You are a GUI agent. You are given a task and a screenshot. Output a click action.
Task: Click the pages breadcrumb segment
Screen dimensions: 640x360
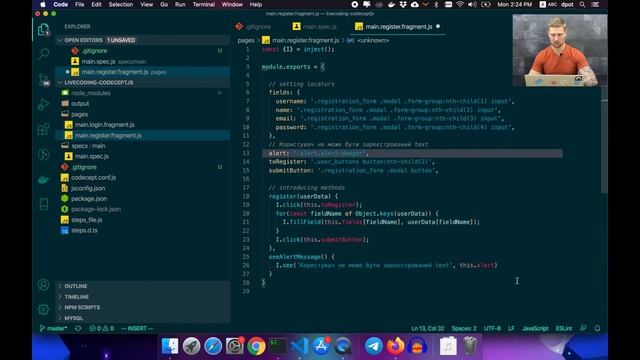pos(246,40)
